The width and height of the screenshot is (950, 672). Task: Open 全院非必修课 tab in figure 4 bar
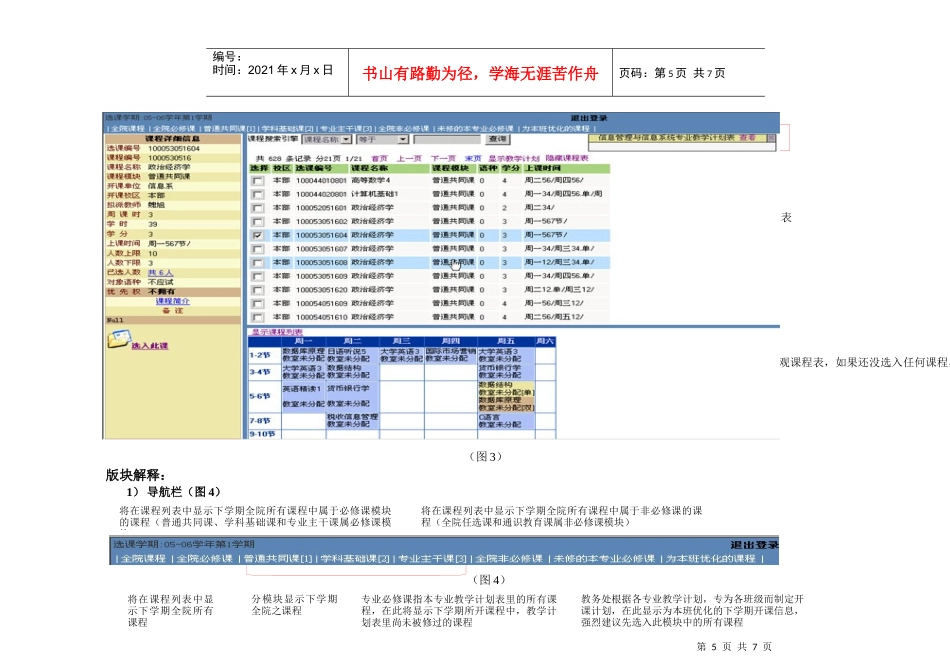point(509,559)
